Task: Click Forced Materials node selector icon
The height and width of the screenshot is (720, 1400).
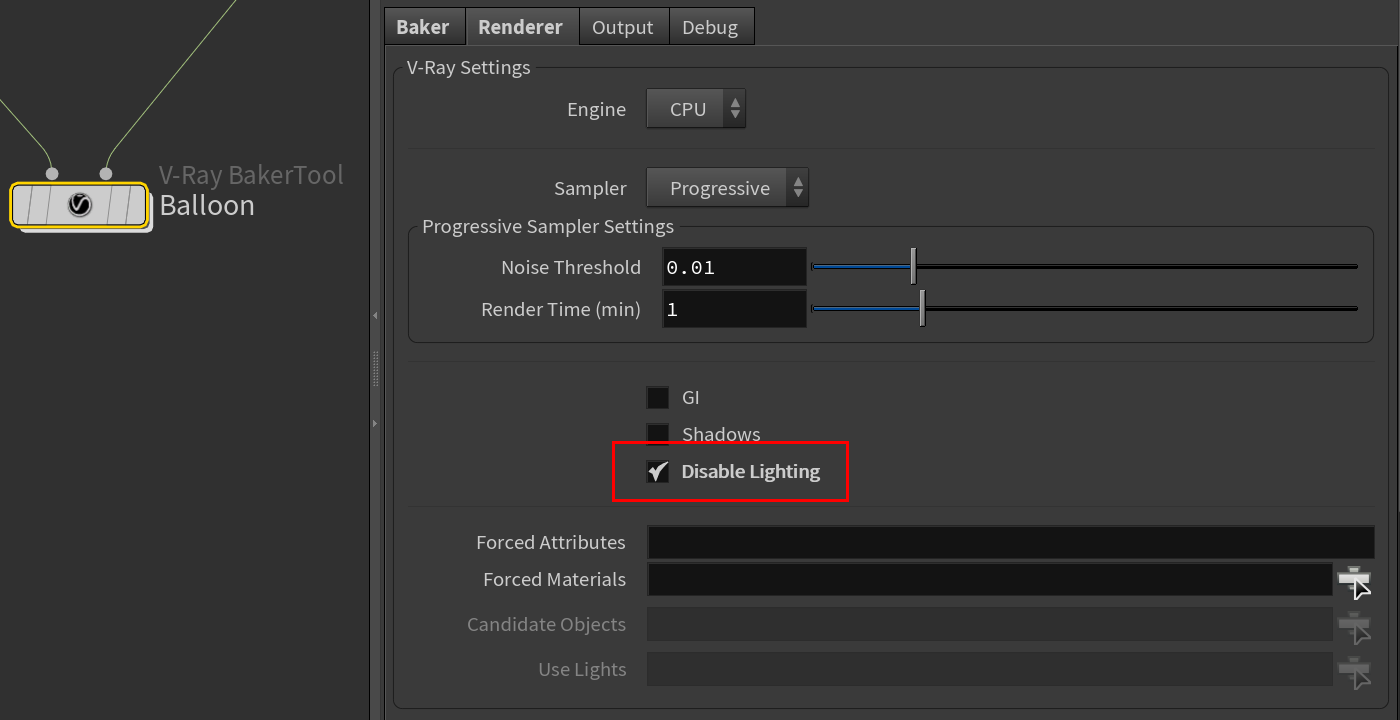Action: coord(1354,580)
